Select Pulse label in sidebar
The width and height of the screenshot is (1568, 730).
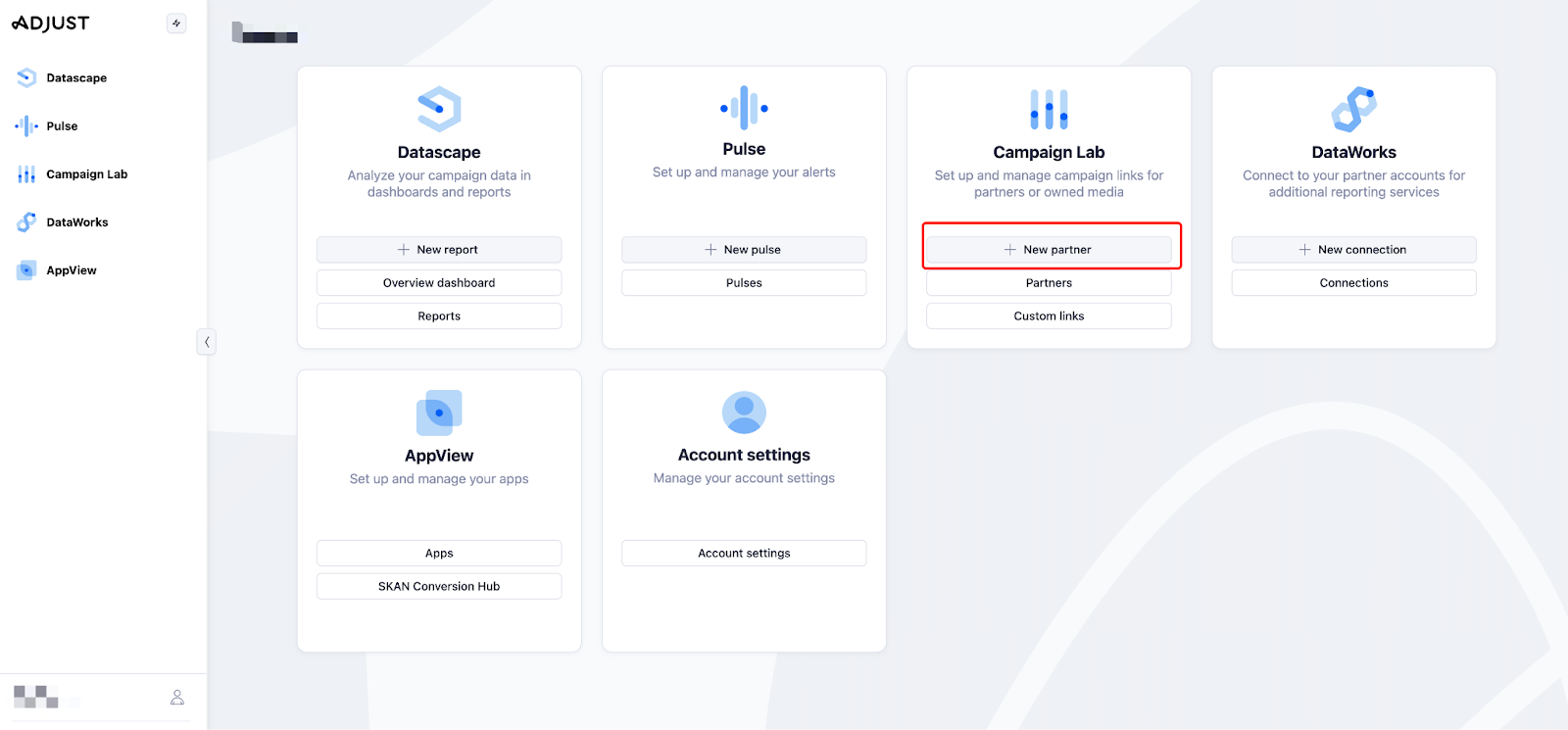[62, 125]
